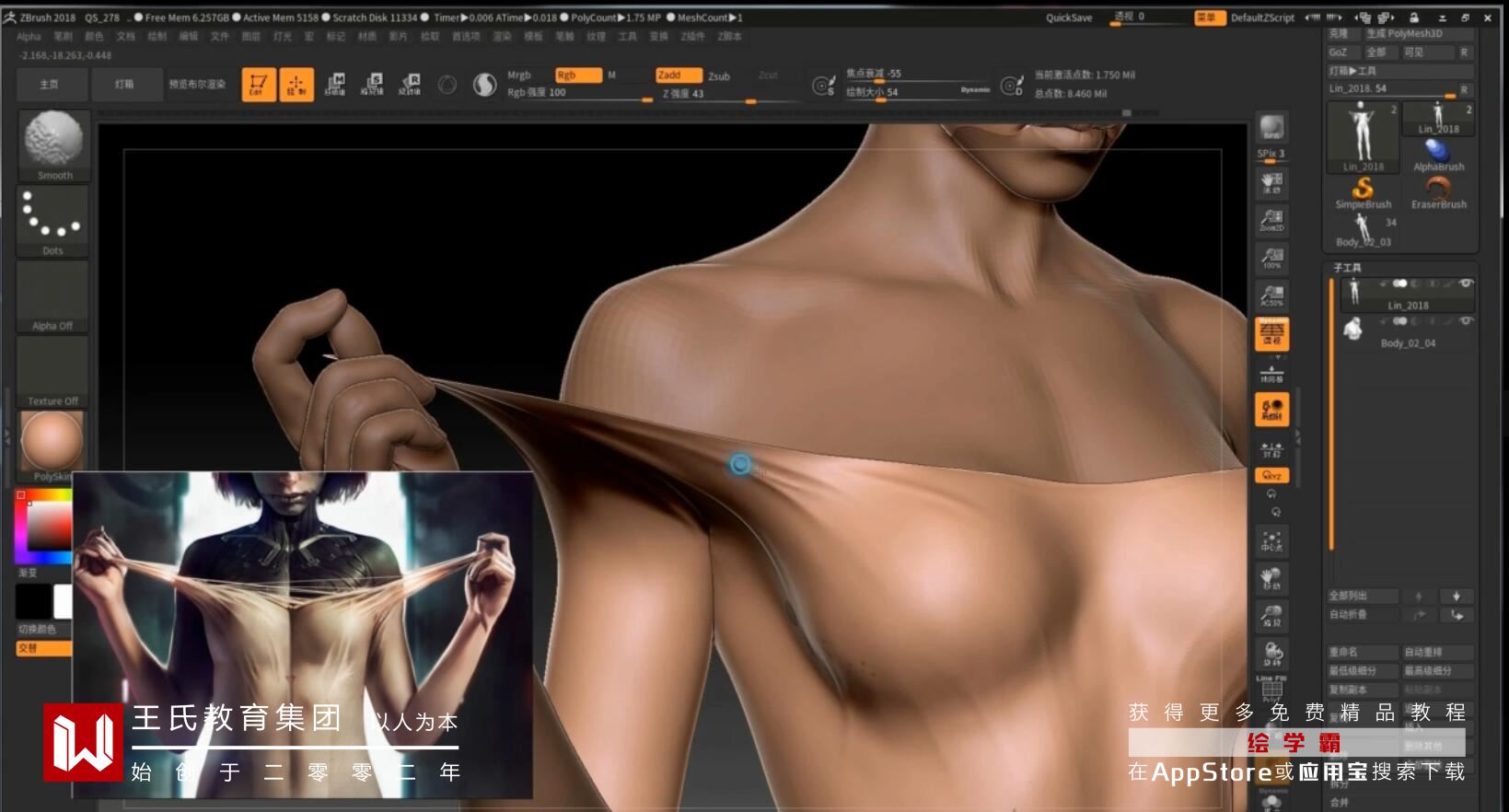Open the 编辑 menu
This screenshot has height=812, width=1509.
189,37
